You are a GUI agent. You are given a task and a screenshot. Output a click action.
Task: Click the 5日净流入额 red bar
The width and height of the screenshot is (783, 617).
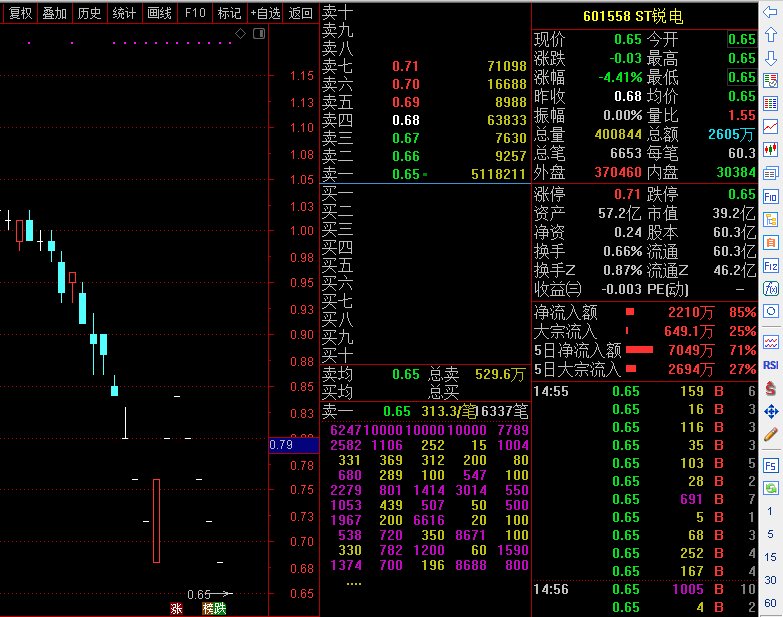coord(639,350)
